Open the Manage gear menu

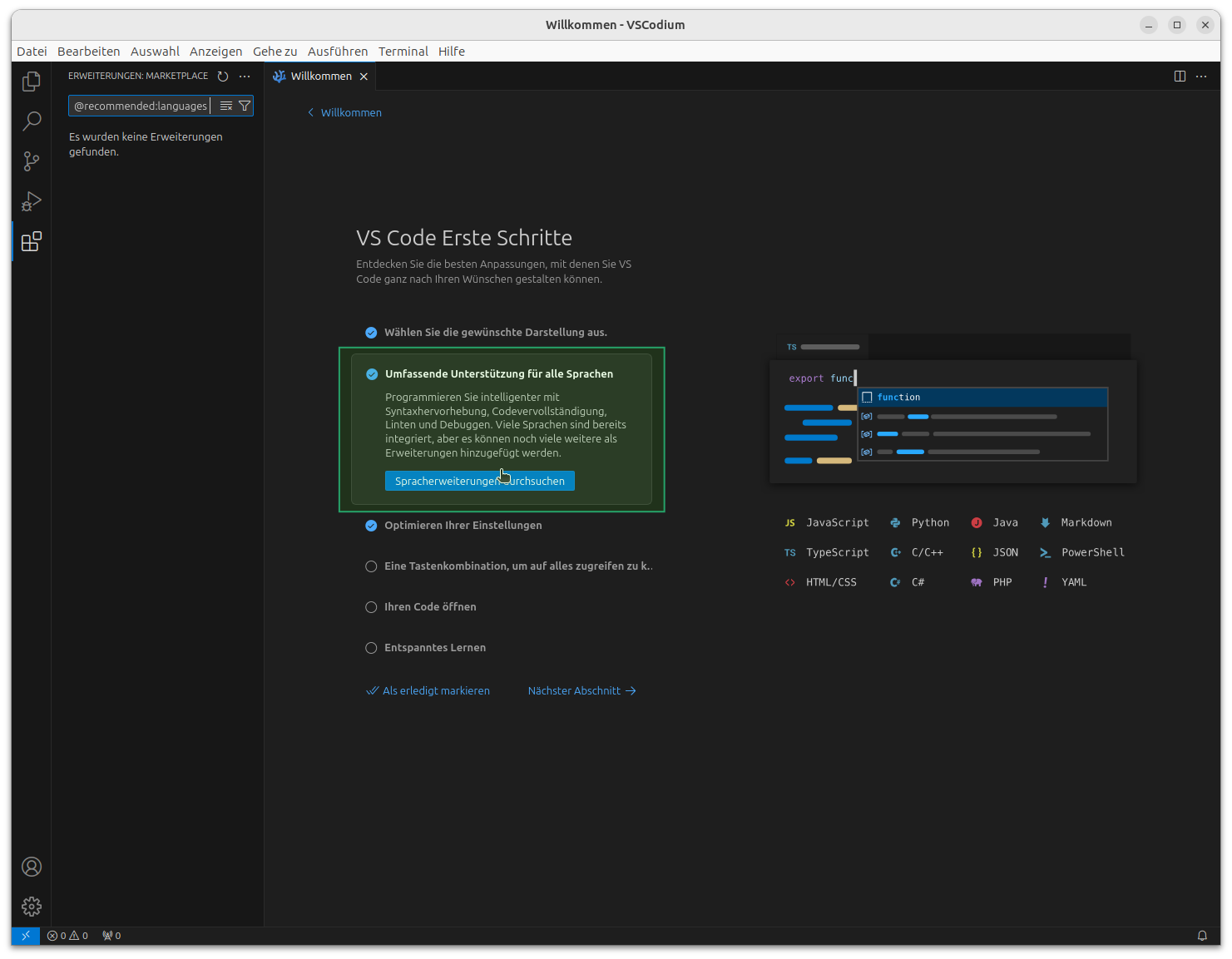click(32, 907)
